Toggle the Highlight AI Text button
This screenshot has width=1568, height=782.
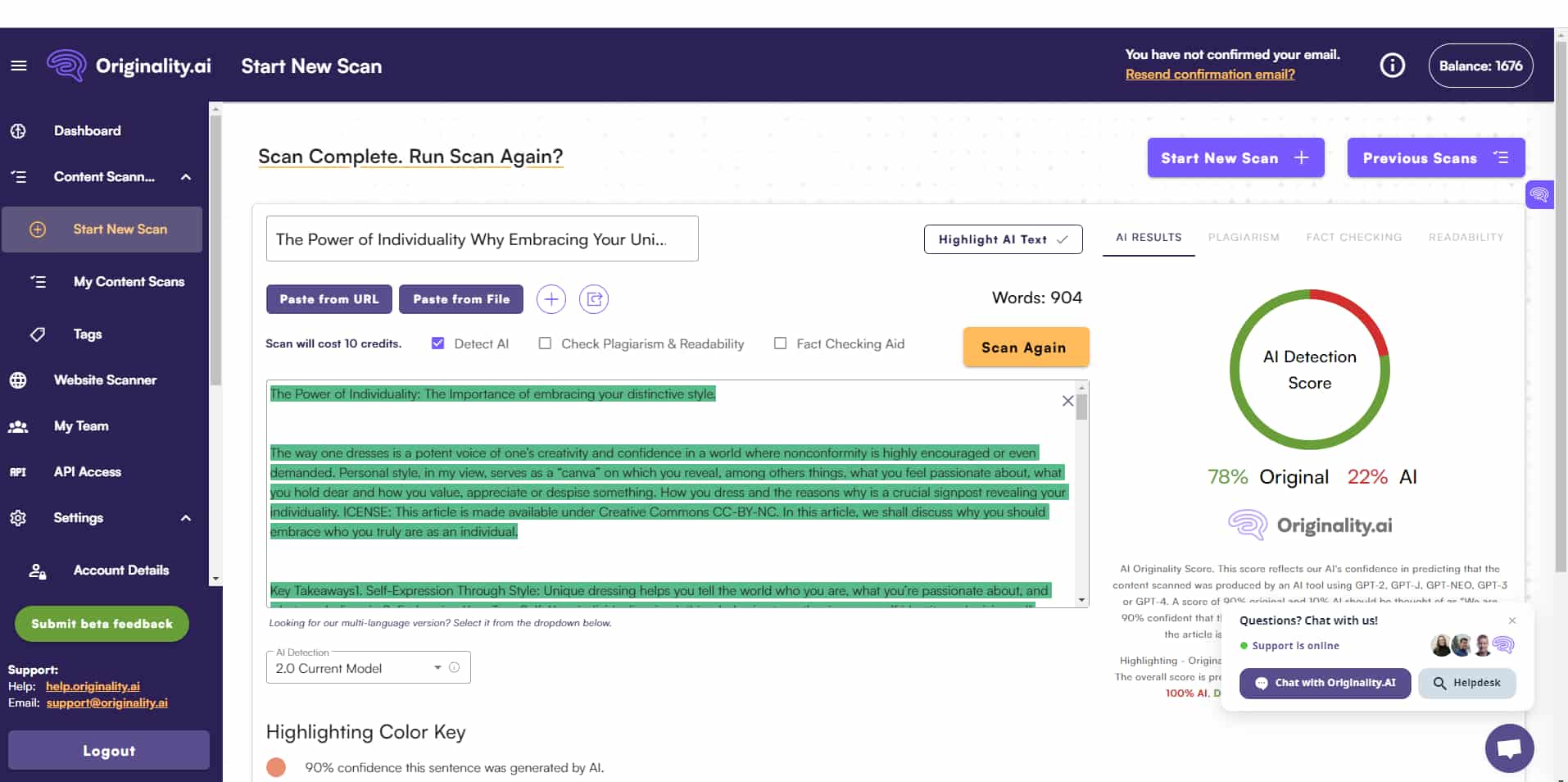(x=1003, y=239)
